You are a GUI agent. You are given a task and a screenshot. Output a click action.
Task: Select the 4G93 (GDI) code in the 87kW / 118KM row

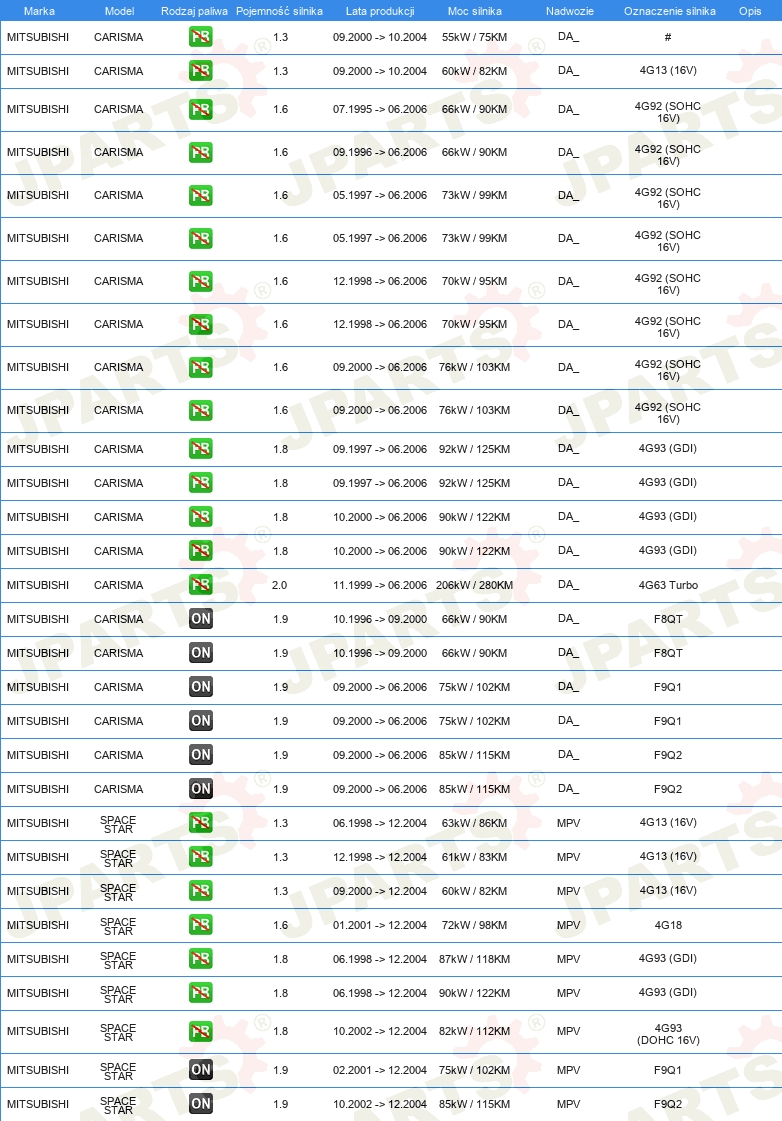pyautogui.click(x=668, y=958)
